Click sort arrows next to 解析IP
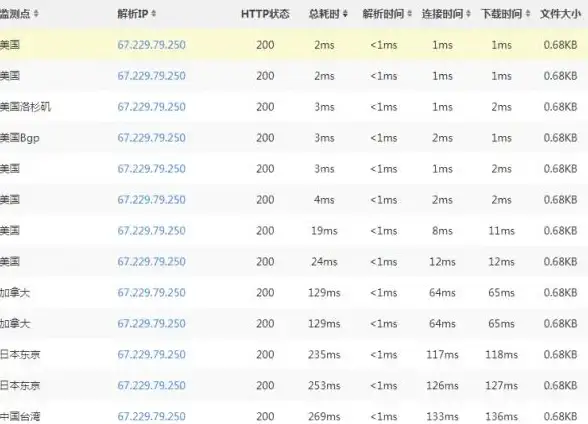The height and width of the screenshot is (424, 588). coord(154,14)
